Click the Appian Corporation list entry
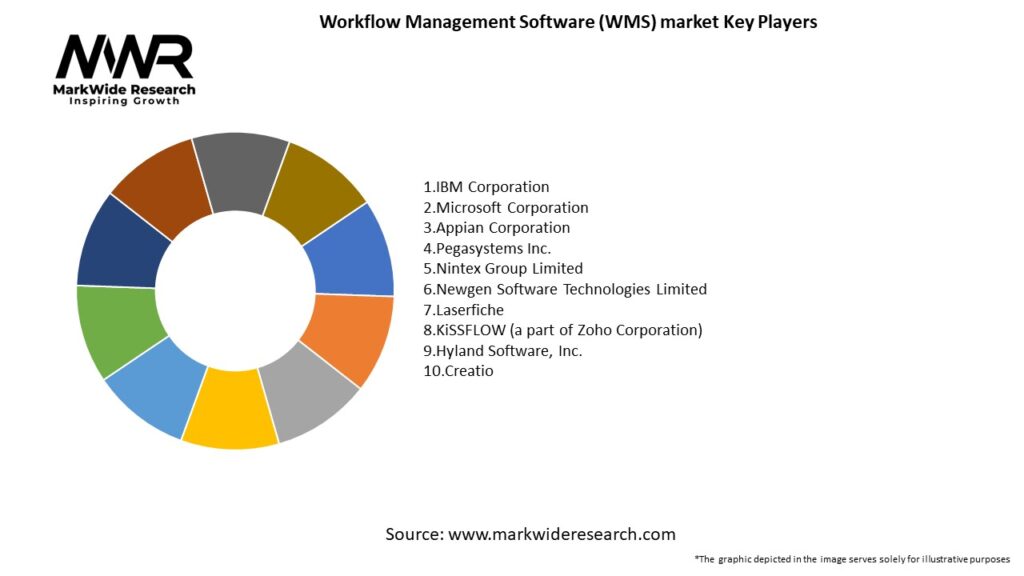 [496, 228]
